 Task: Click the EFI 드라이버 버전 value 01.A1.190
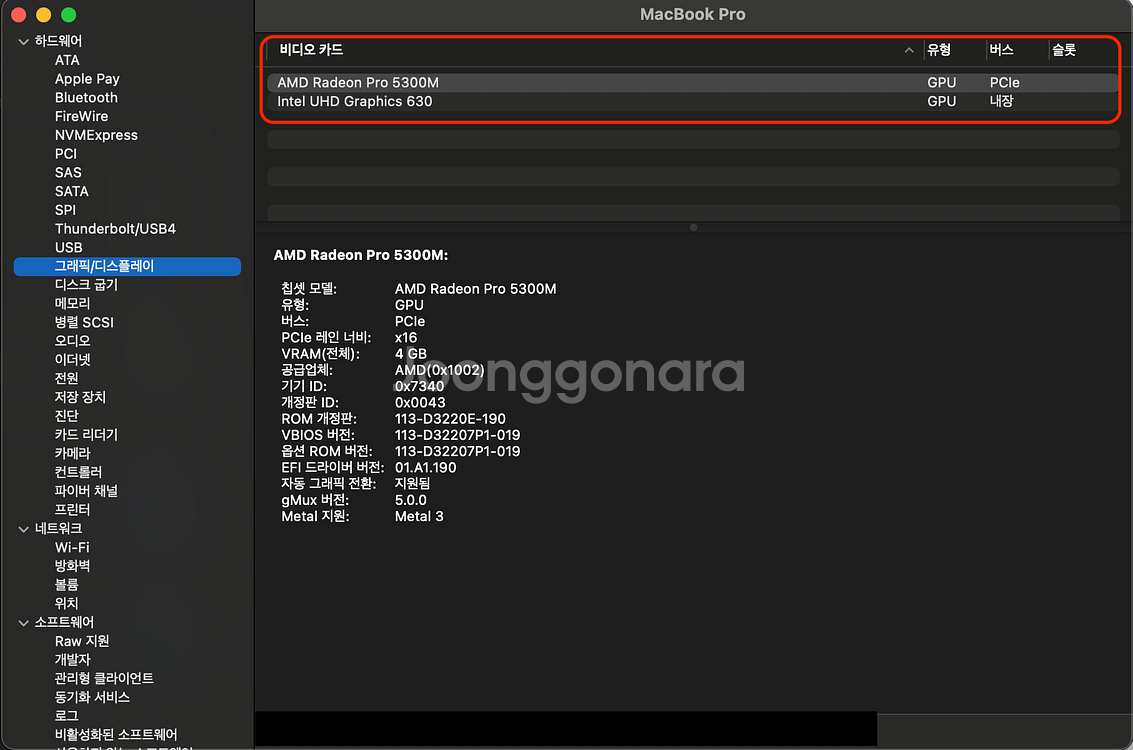(426, 467)
